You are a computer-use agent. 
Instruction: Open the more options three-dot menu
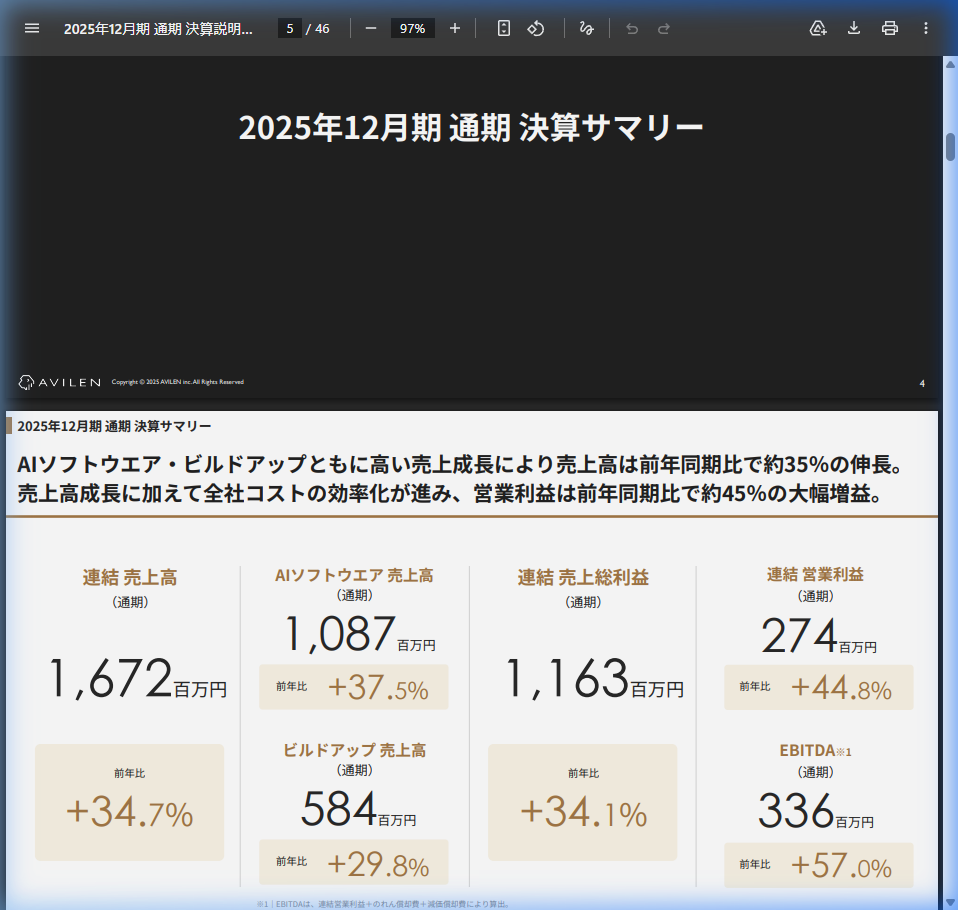coord(923,28)
